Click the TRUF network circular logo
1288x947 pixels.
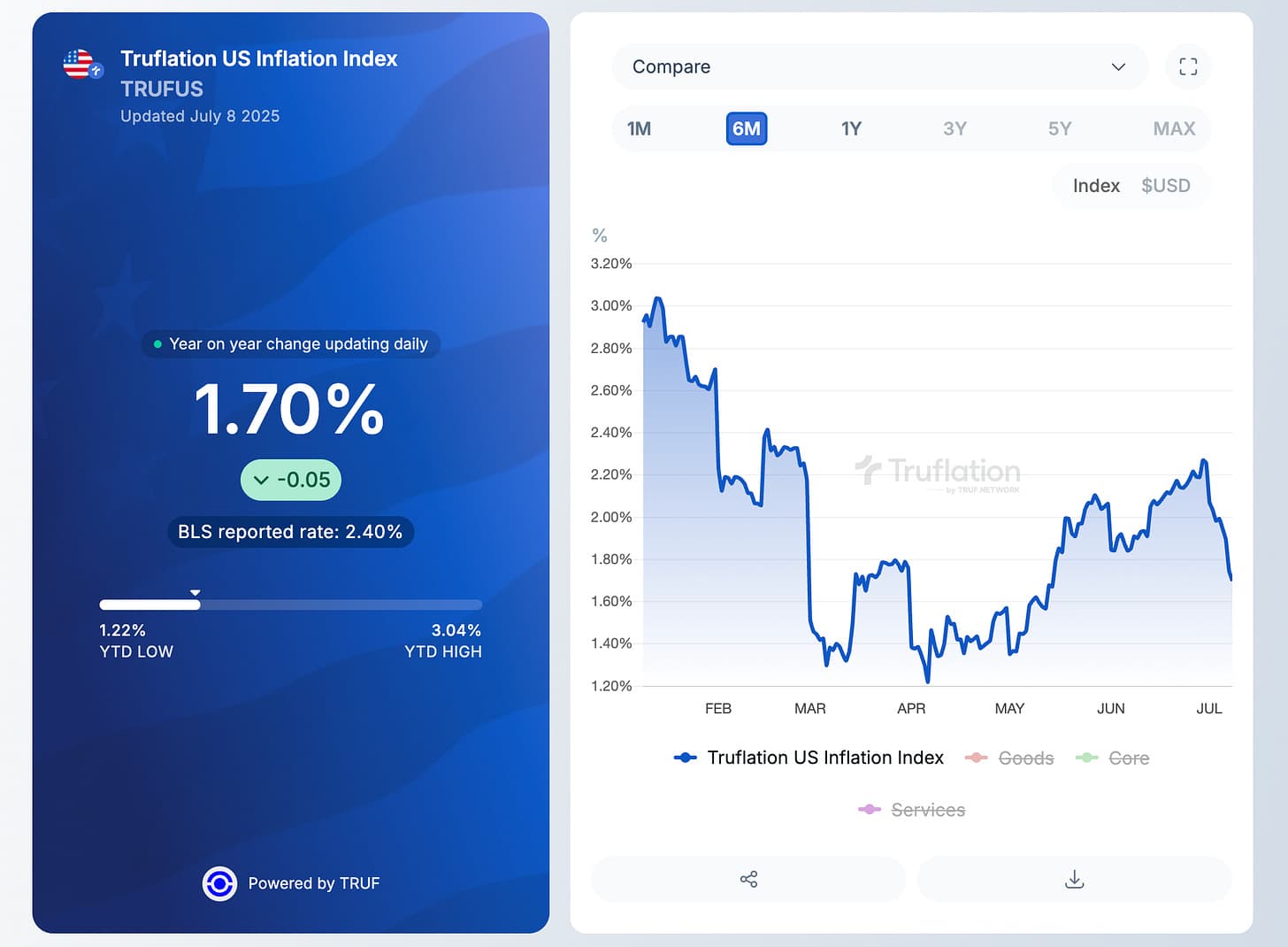pyautogui.click(x=219, y=883)
